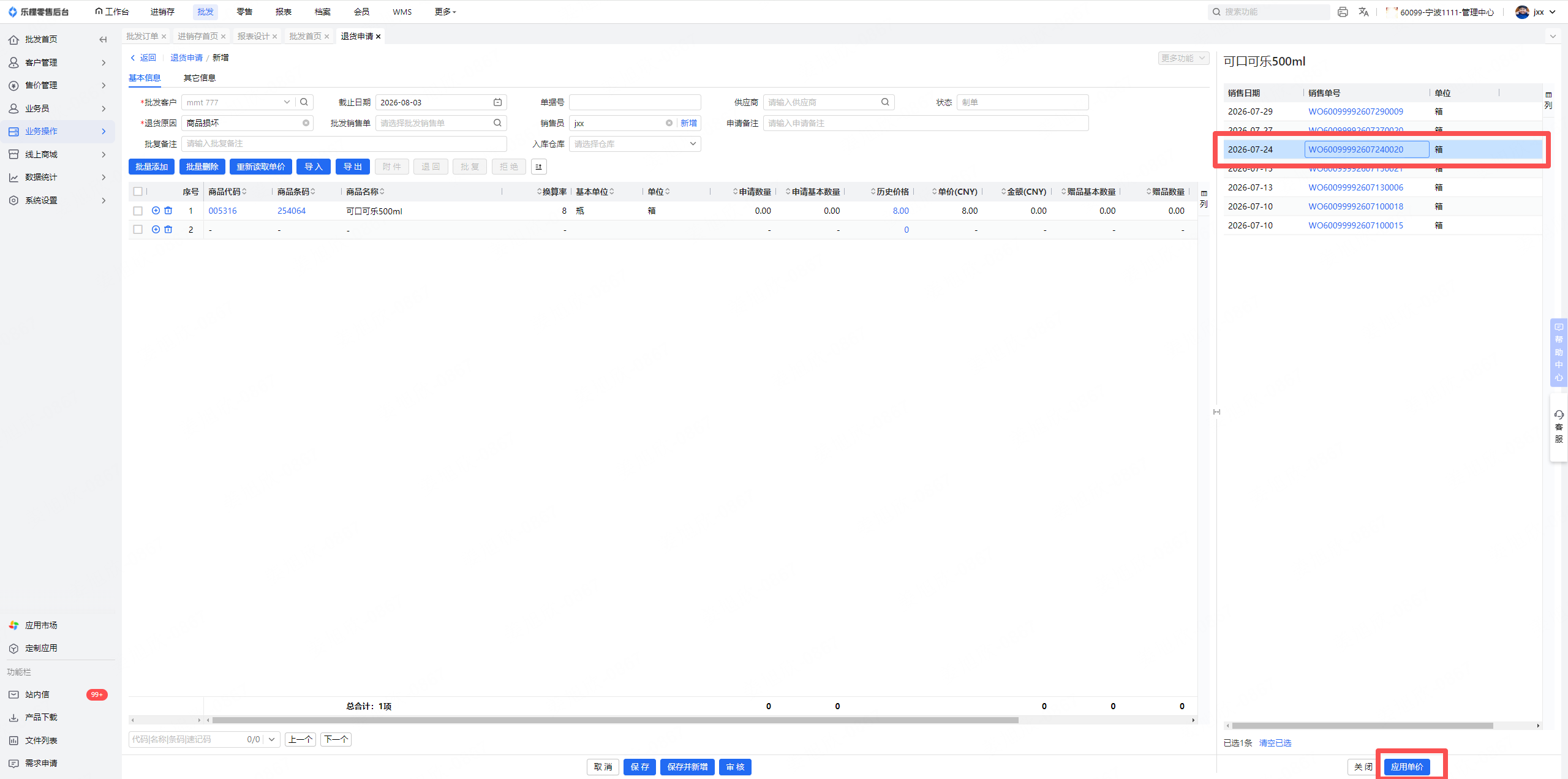Viewport: 1568px width, 779px height.
Task: Click the panel splitter resize handle
Action: pyautogui.click(x=1216, y=412)
